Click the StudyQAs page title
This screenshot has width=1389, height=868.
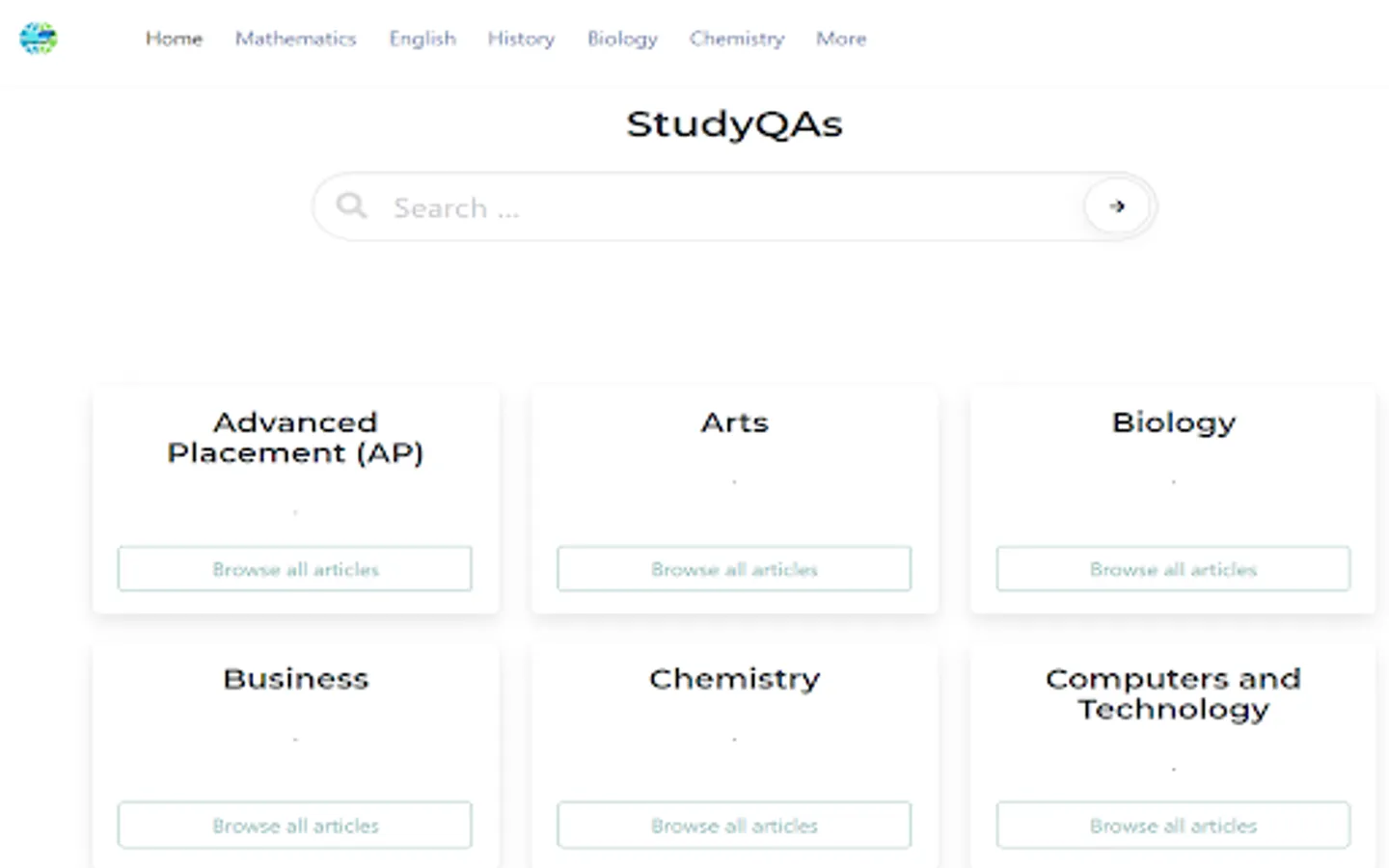[x=734, y=124]
